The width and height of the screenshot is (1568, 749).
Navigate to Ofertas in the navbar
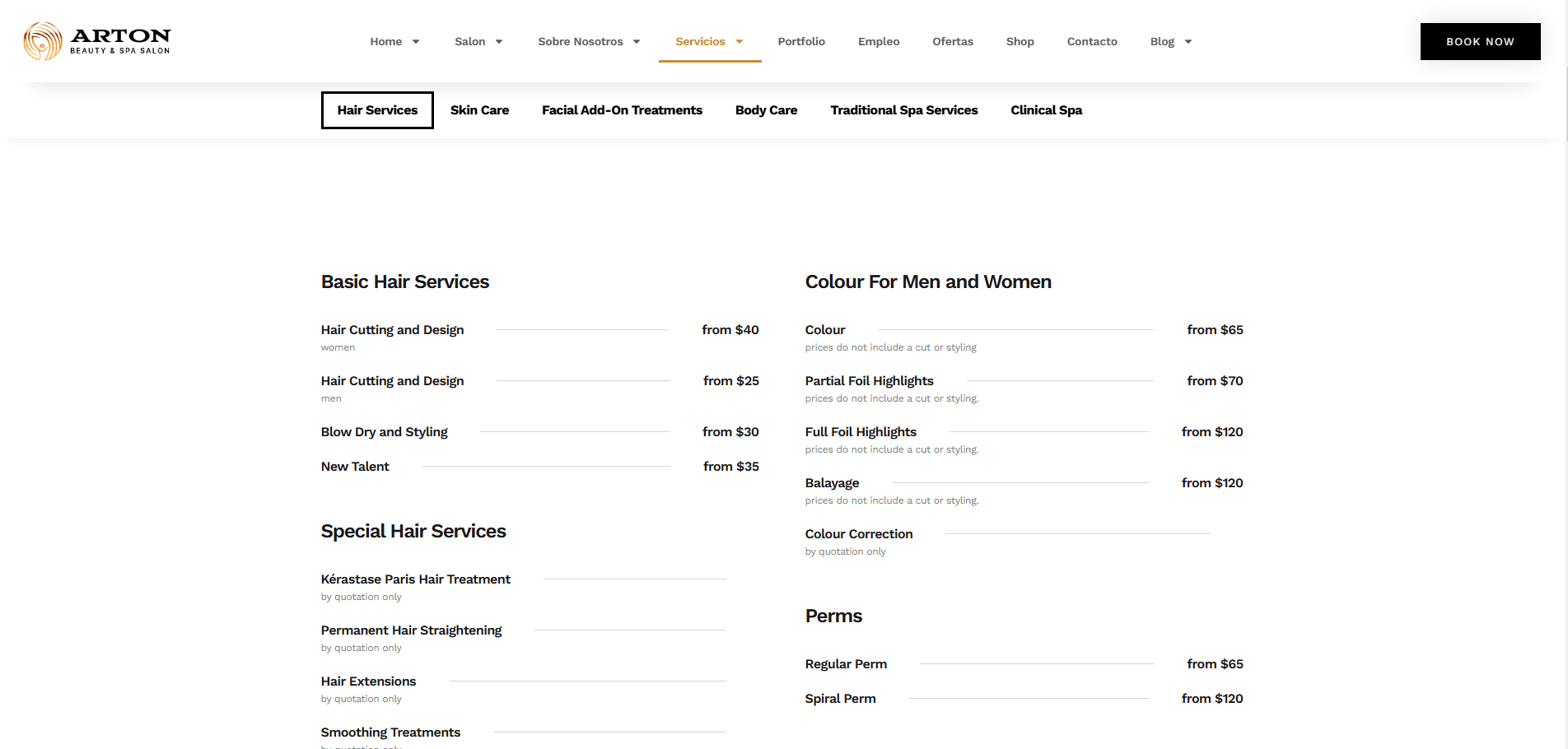(952, 42)
